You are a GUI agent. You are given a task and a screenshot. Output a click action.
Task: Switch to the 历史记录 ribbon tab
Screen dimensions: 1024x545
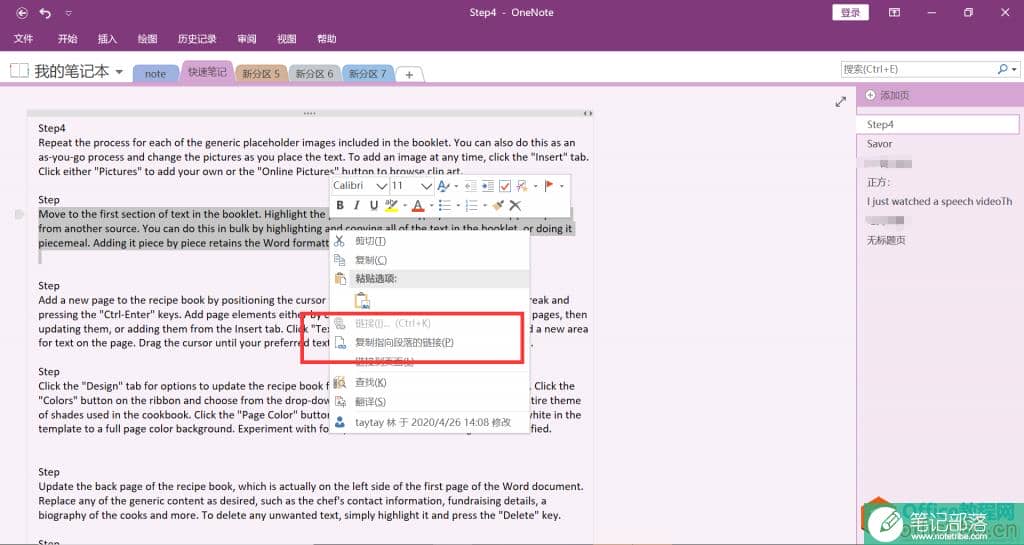[197, 39]
